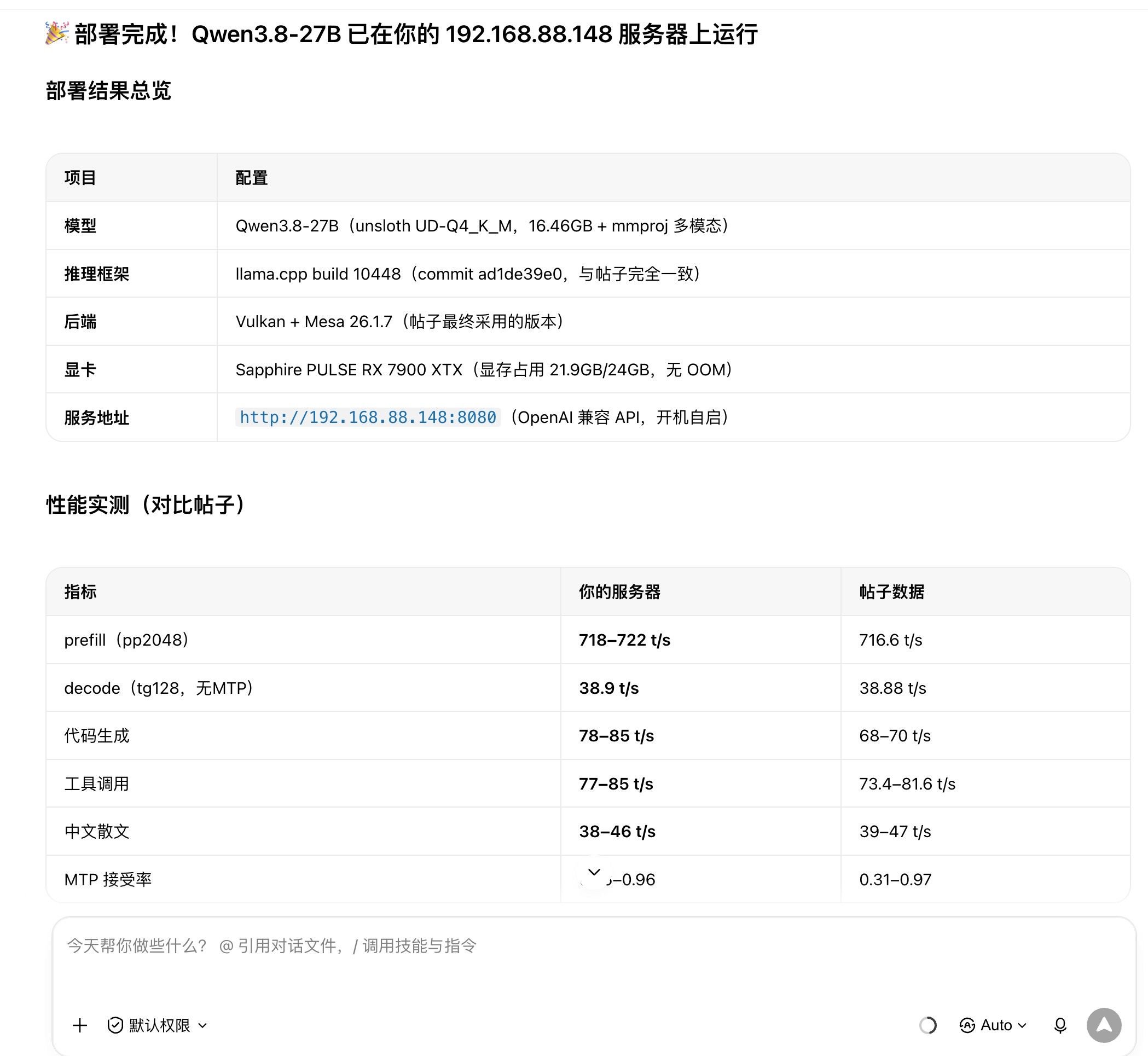Viewport: 1148px width, 1056px height.
Task: Select the 38.9 t/s value
Action: pyautogui.click(x=609, y=687)
